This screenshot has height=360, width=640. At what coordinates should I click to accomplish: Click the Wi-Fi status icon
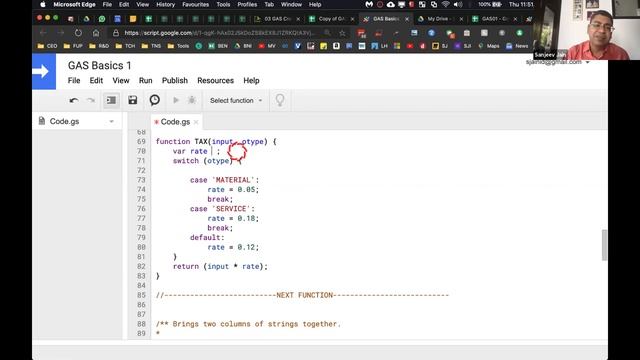tap(446, 4)
